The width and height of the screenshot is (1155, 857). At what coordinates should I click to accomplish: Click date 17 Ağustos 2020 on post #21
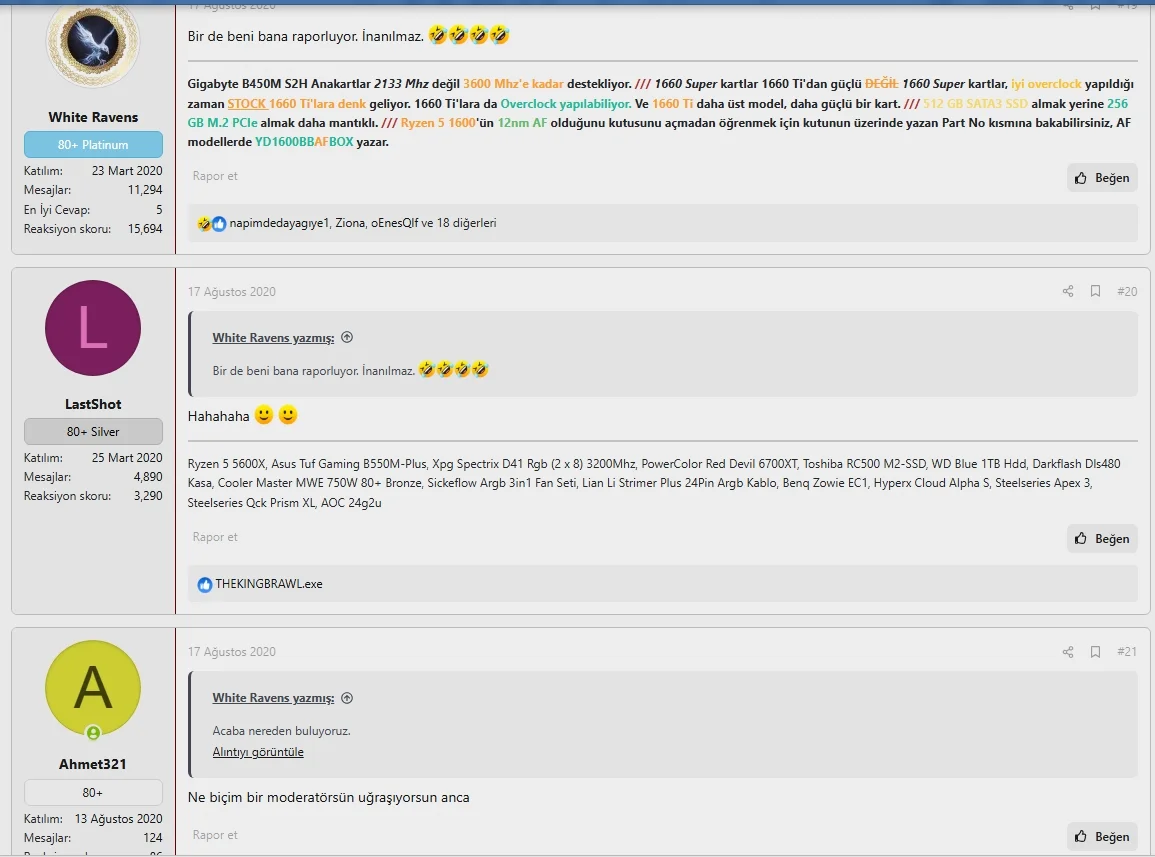(231, 651)
